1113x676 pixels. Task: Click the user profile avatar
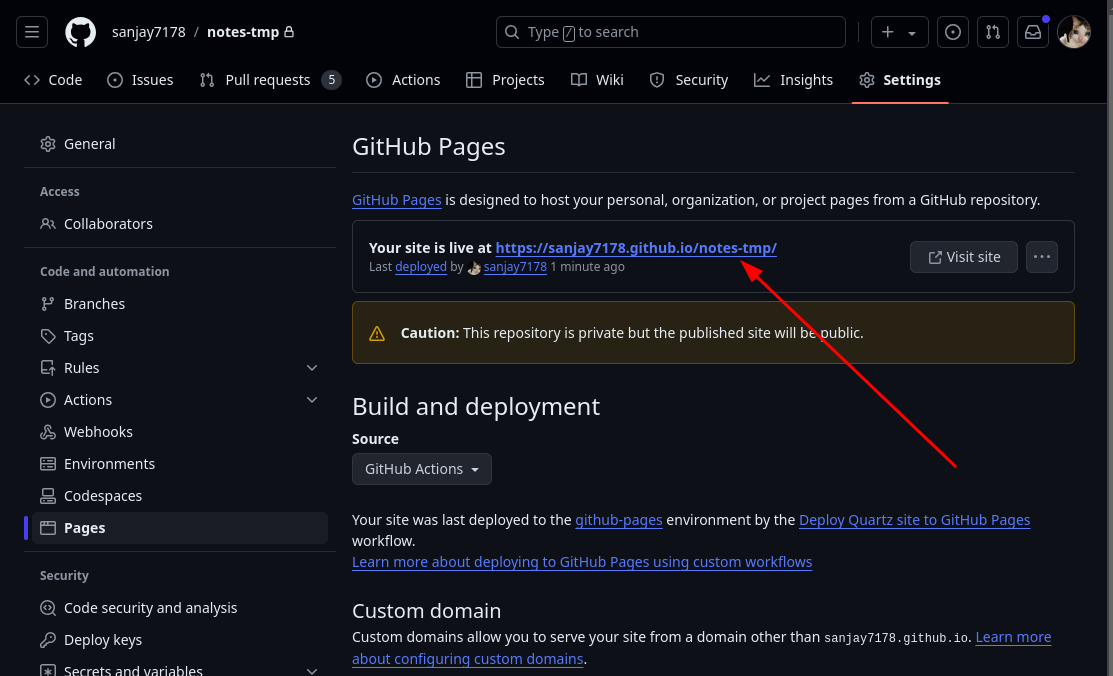[1074, 32]
